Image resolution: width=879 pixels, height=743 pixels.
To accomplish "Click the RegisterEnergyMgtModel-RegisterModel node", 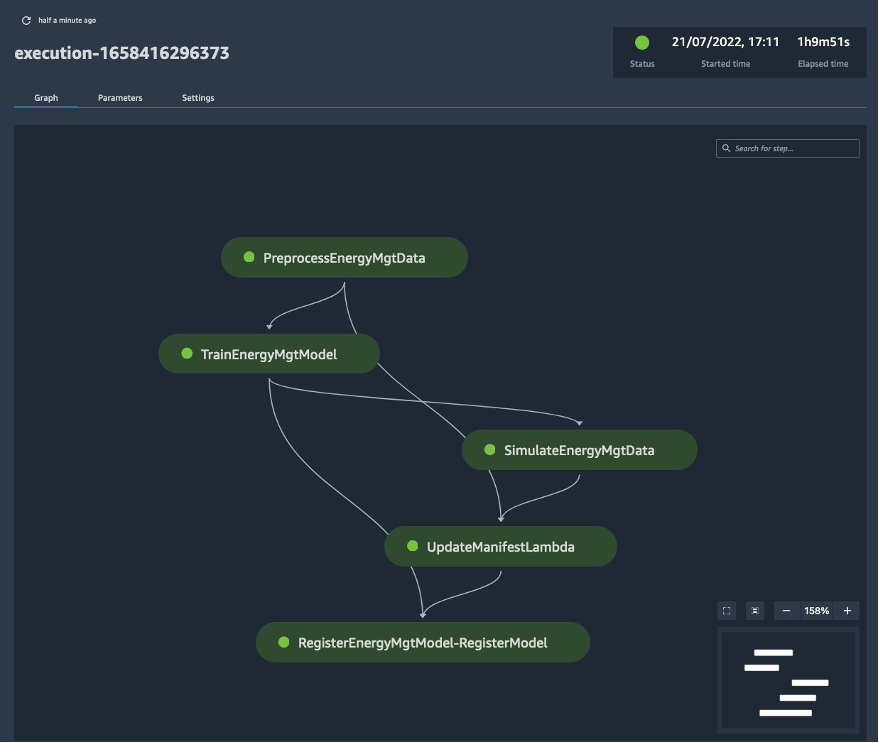I will (422, 642).
